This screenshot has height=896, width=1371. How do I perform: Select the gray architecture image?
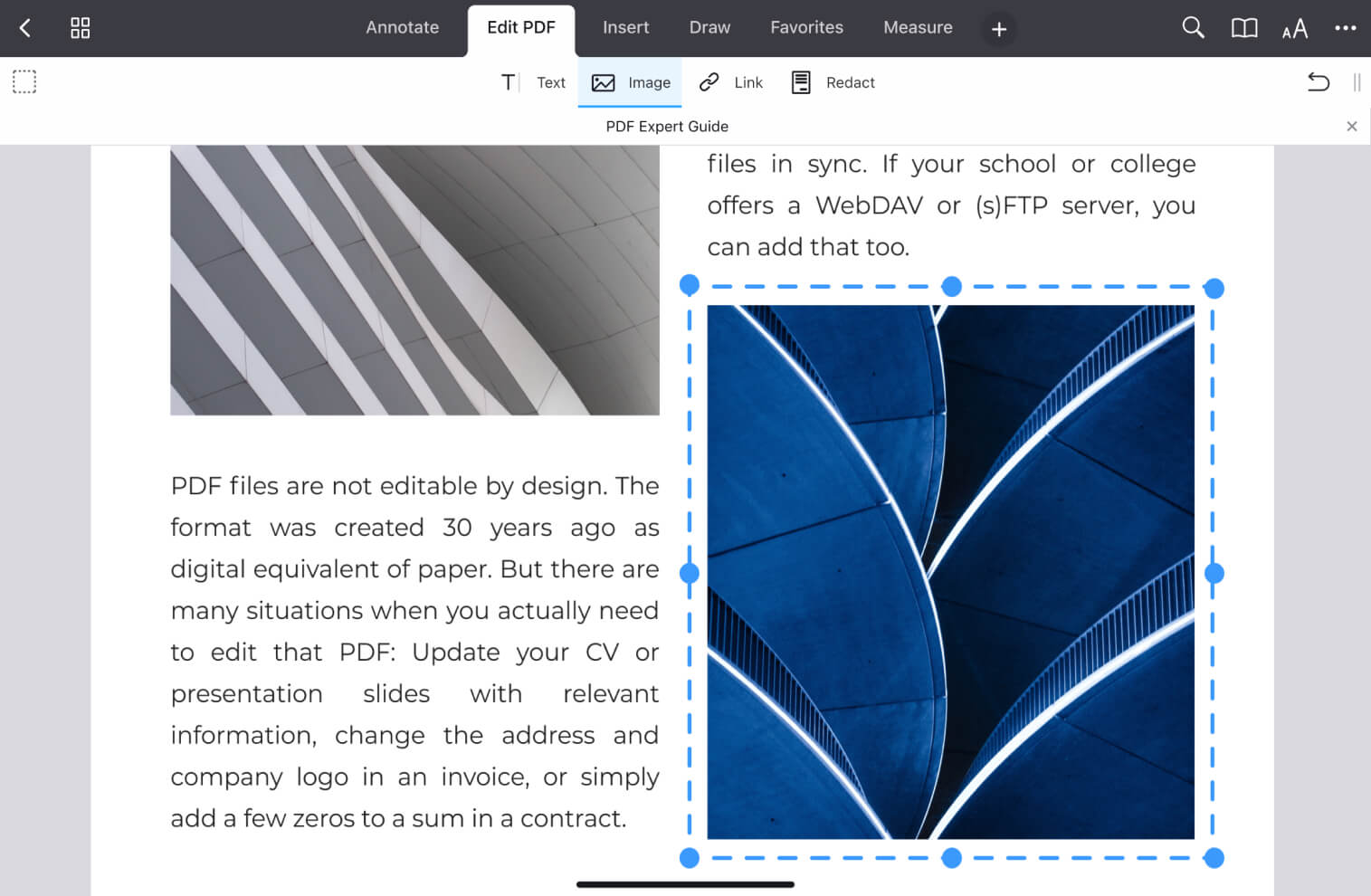pyautogui.click(x=414, y=281)
